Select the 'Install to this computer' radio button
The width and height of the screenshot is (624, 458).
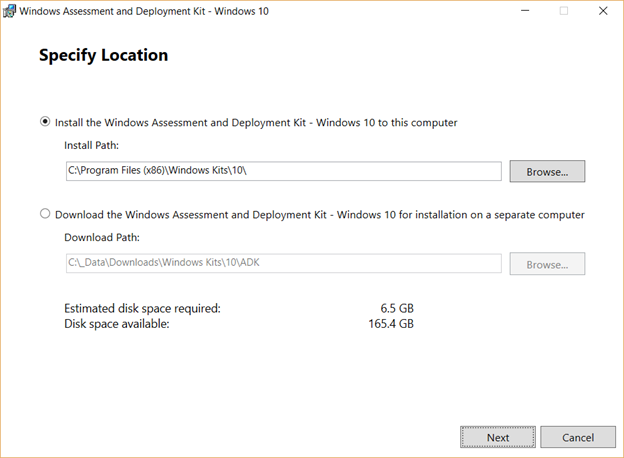tap(45, 121)
